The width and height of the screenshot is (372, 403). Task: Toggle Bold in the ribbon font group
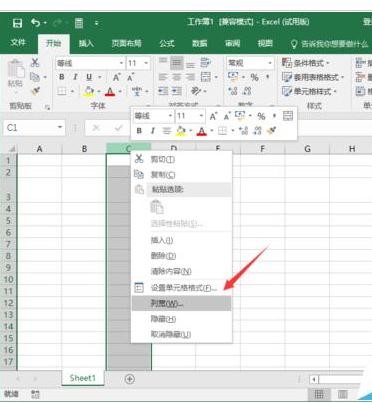(x=62, y=77)
